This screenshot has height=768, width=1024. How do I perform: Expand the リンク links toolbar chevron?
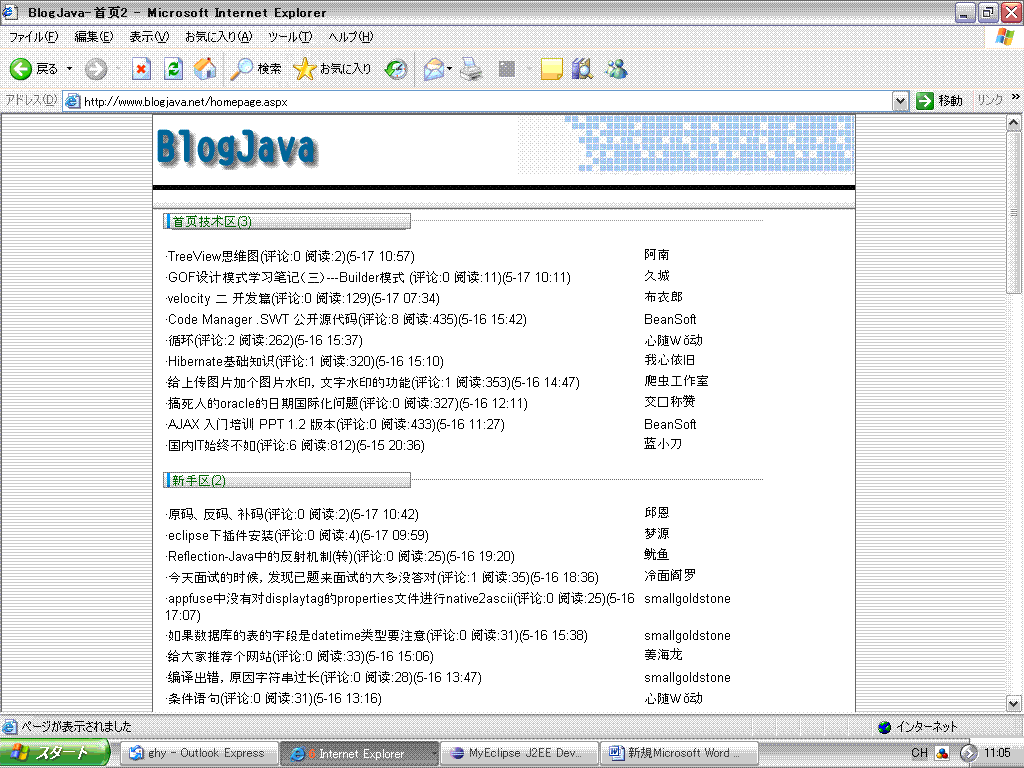pos(1016,97)
